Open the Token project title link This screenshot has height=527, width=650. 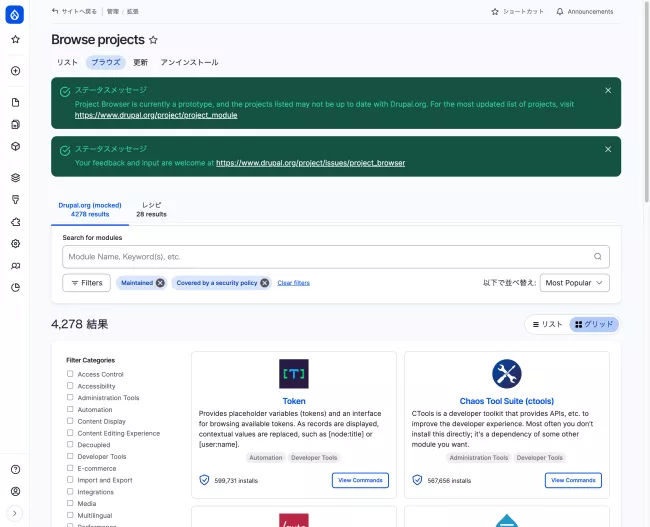click(x=294, y=401)
